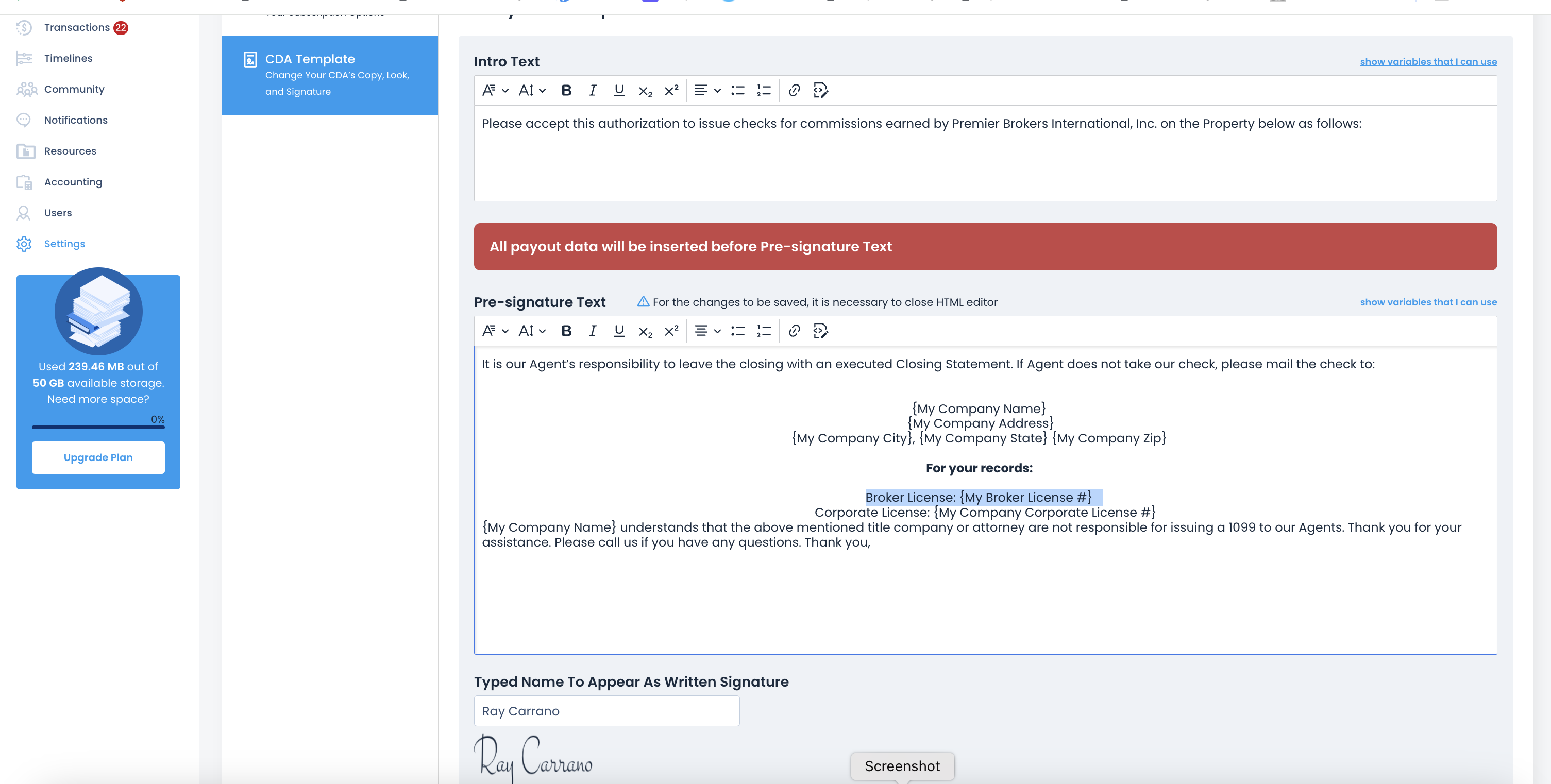This screenshot has width=1551, height=784.
Task: Click the Community people icon
Action: click(x=26, y=89)
